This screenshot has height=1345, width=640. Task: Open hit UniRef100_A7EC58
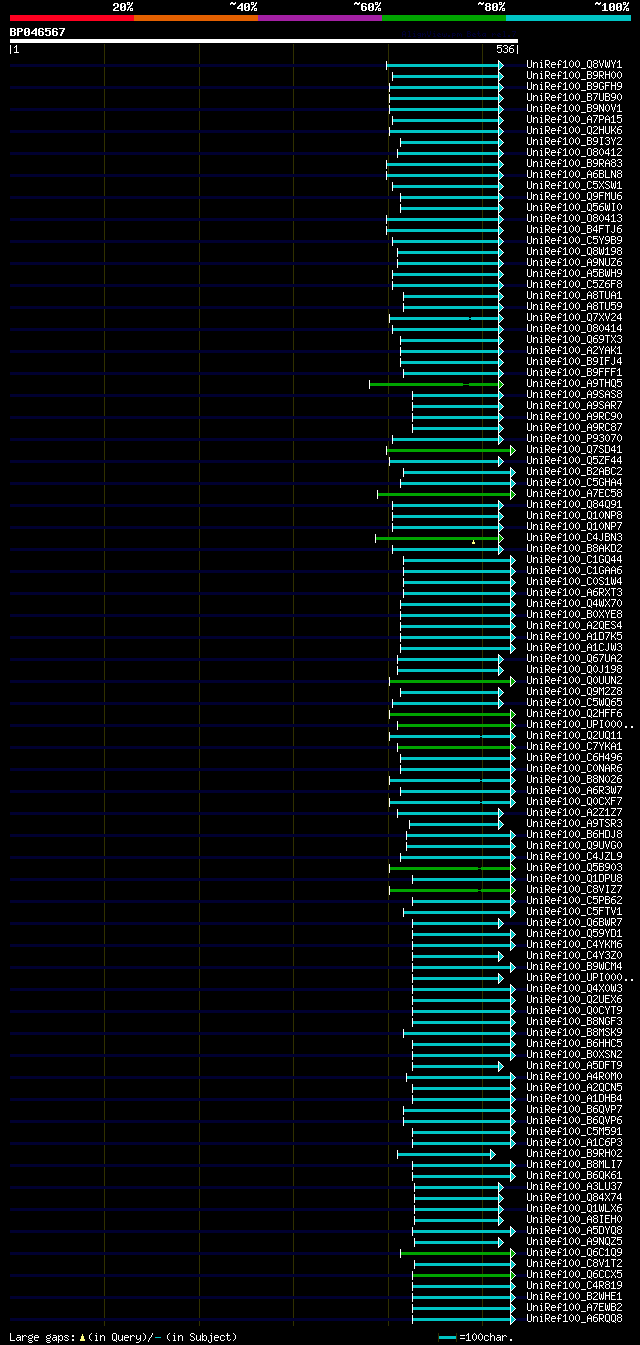coord(574,493)
